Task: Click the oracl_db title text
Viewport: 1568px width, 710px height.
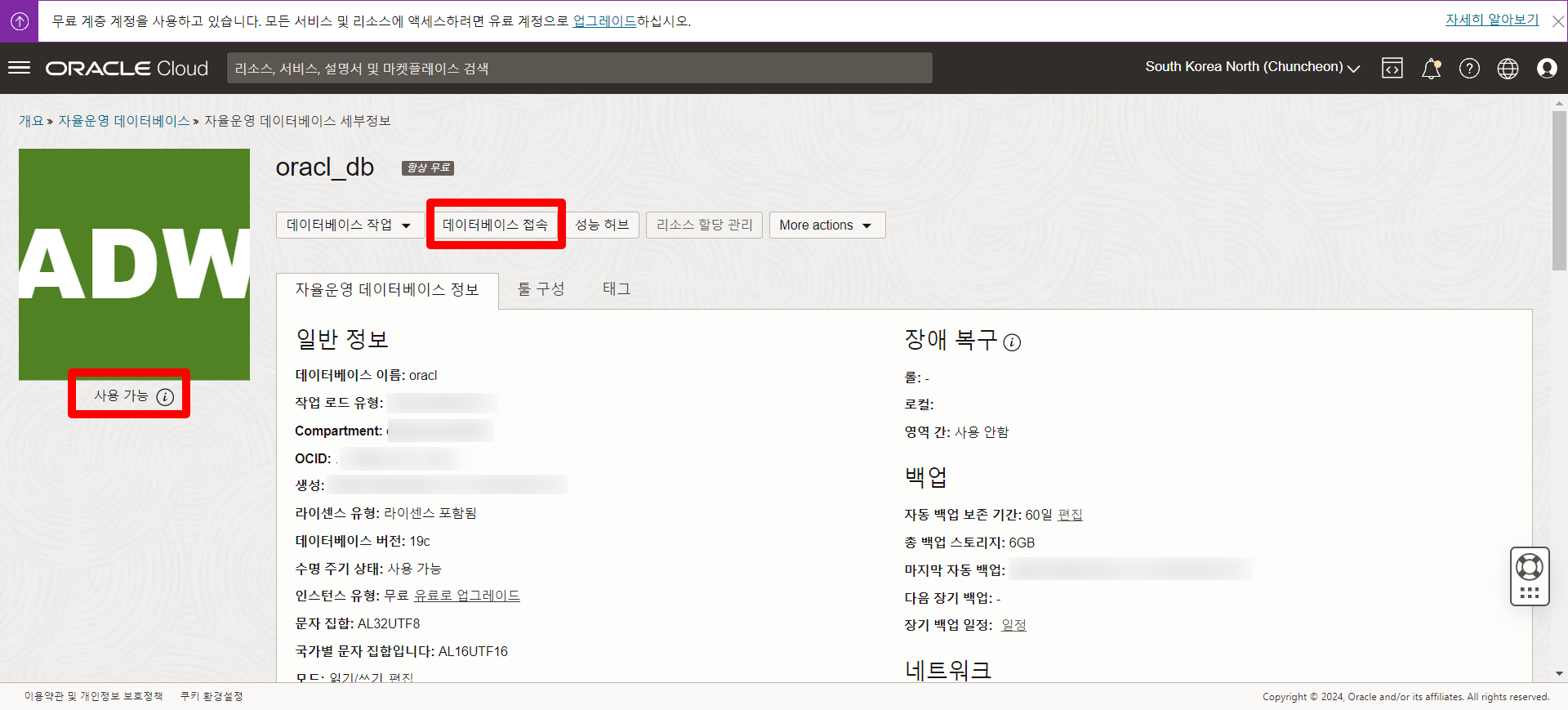Action: click(x=324, y=167)
